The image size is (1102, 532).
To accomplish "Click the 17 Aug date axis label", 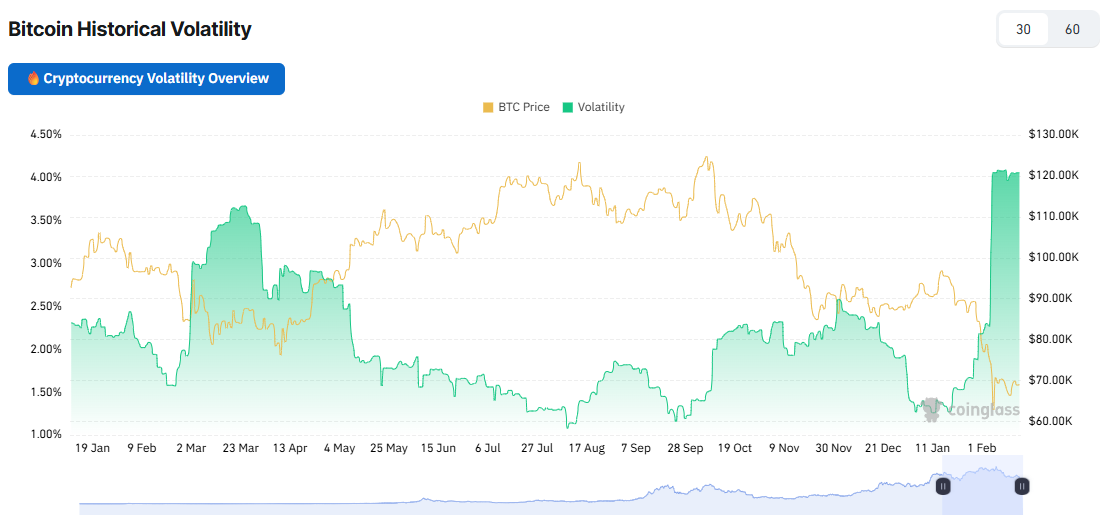I will point(586,448).
